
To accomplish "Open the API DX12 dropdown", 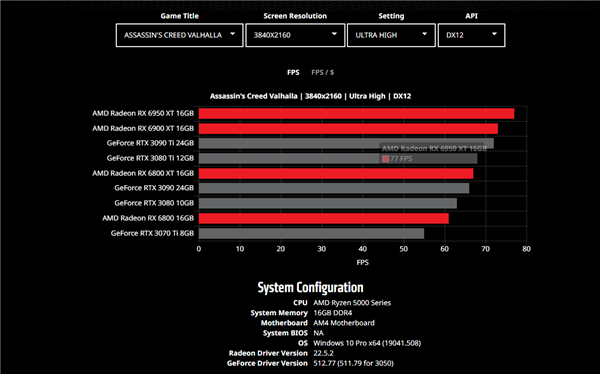I will [471, 35].
